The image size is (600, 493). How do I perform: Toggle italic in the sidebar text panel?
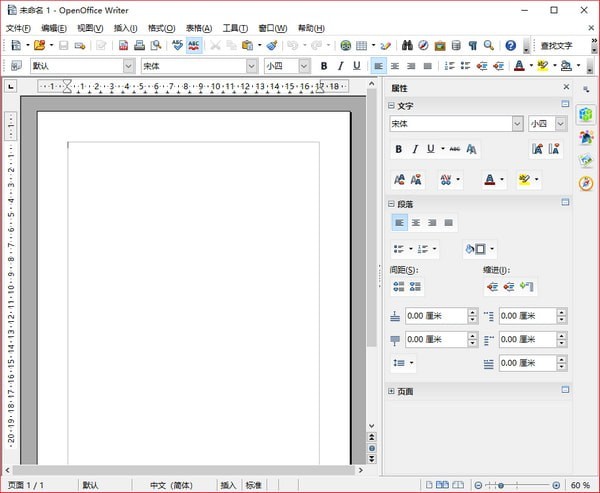pos(415,149)
